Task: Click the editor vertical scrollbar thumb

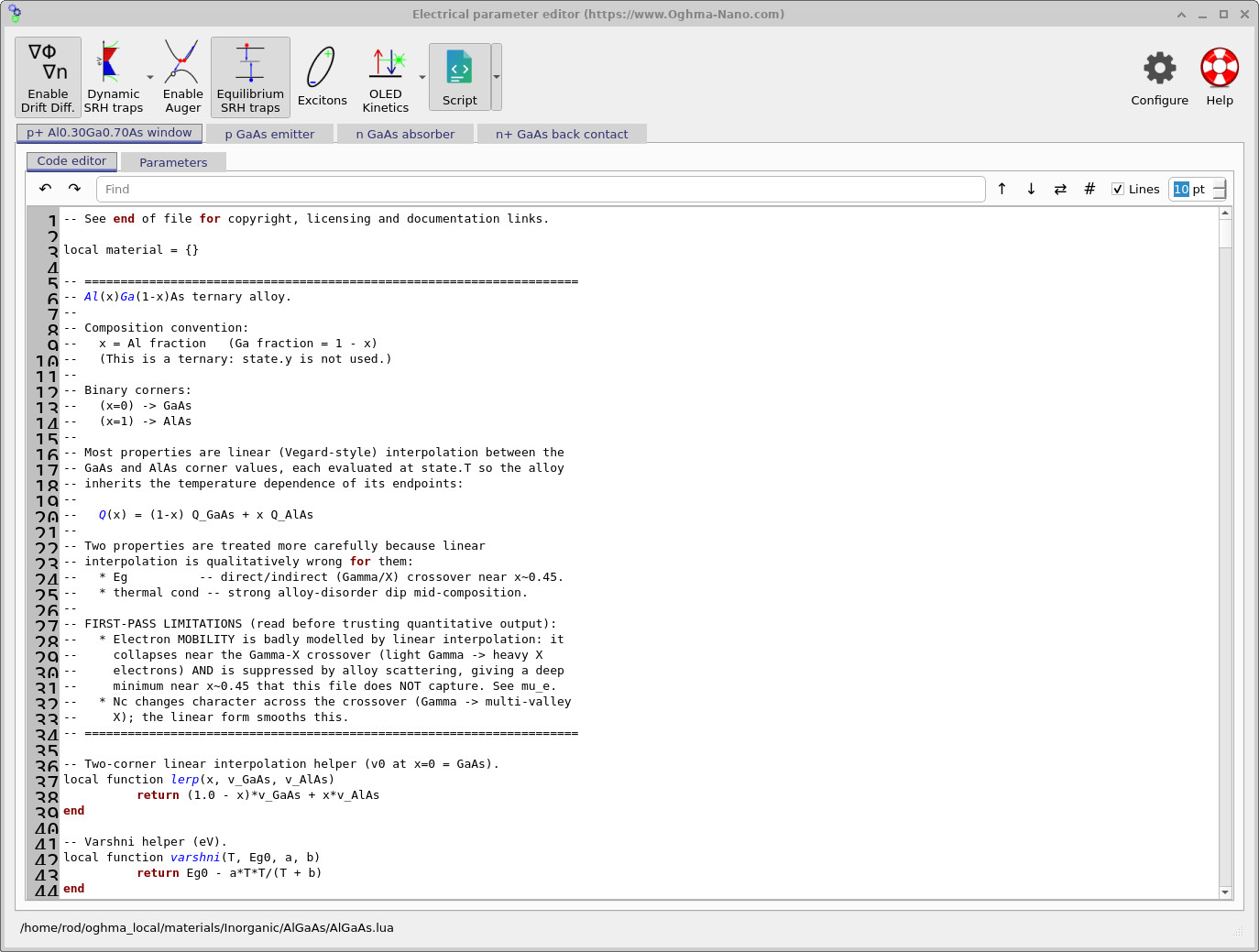Action: (1225, 234)
